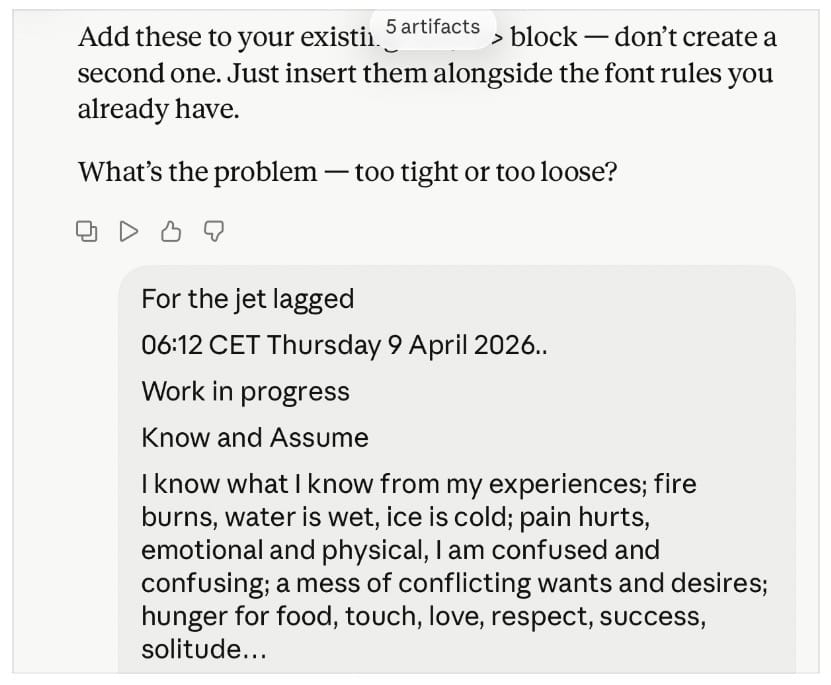The image size is (831, 685).
Task: Give the response a thumbs down
Action: coord(213,232)
